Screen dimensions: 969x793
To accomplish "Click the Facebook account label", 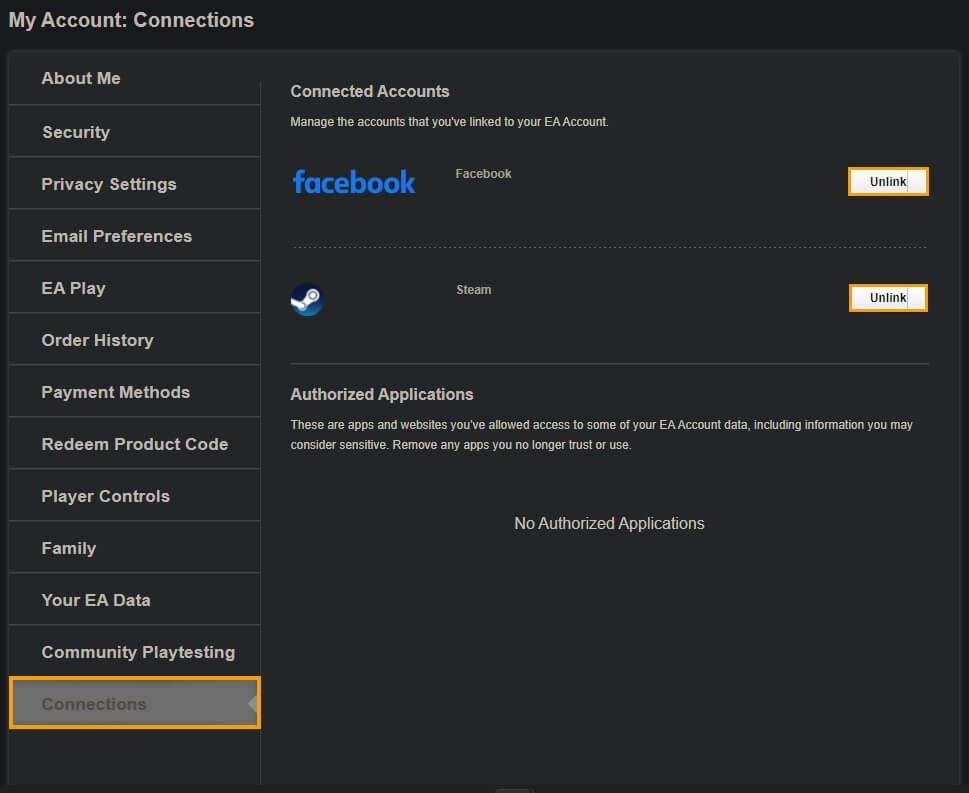I will [x=483, y=174].
